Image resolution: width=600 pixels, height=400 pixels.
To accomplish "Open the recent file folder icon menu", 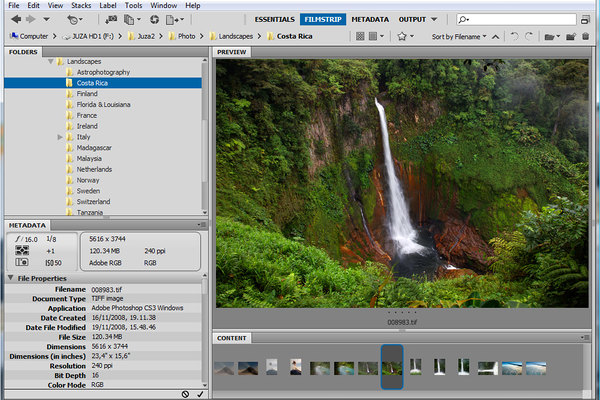I will pos(552,37).
